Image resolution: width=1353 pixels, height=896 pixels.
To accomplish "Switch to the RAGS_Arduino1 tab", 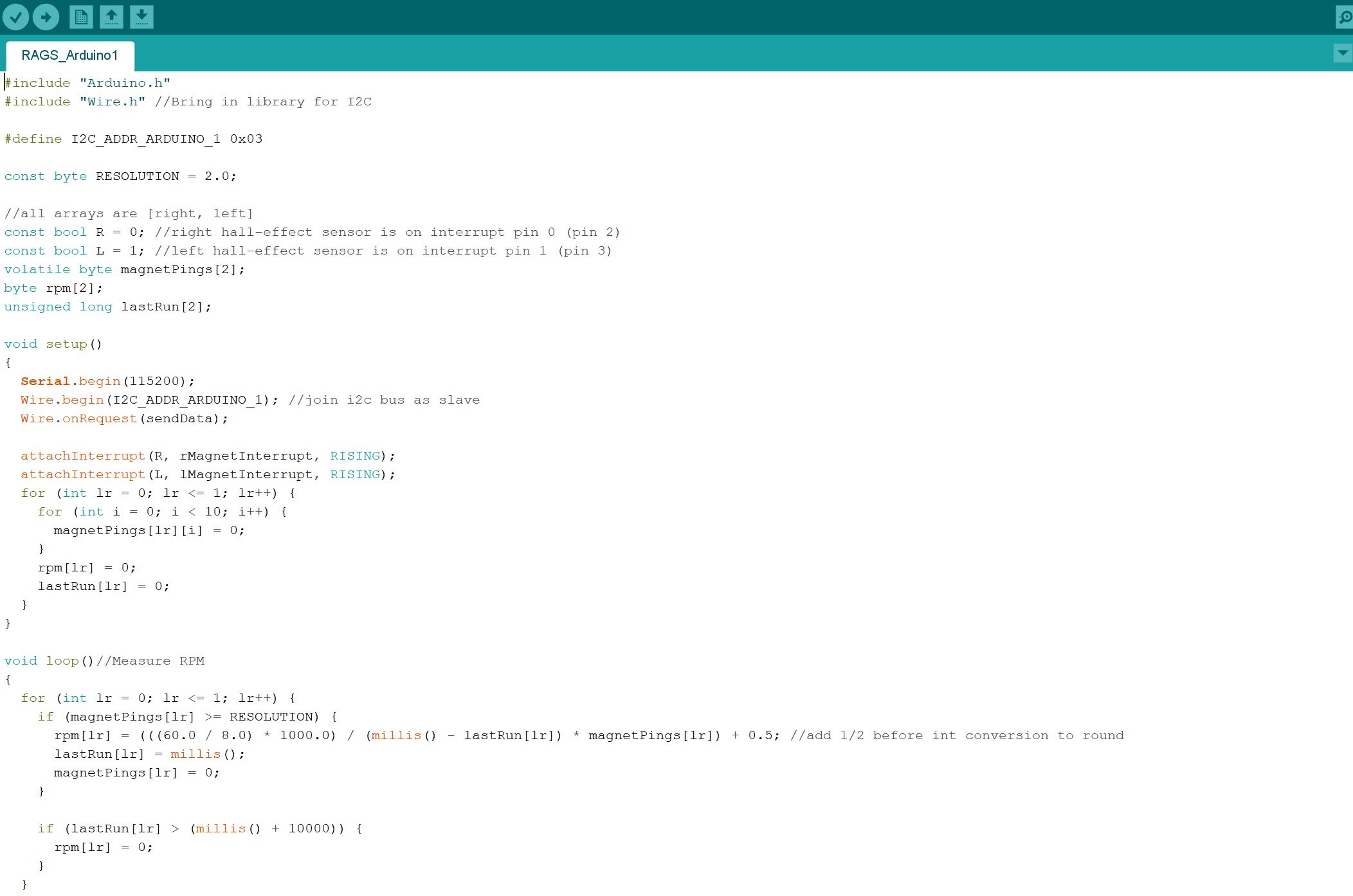I will coord(70,56).
